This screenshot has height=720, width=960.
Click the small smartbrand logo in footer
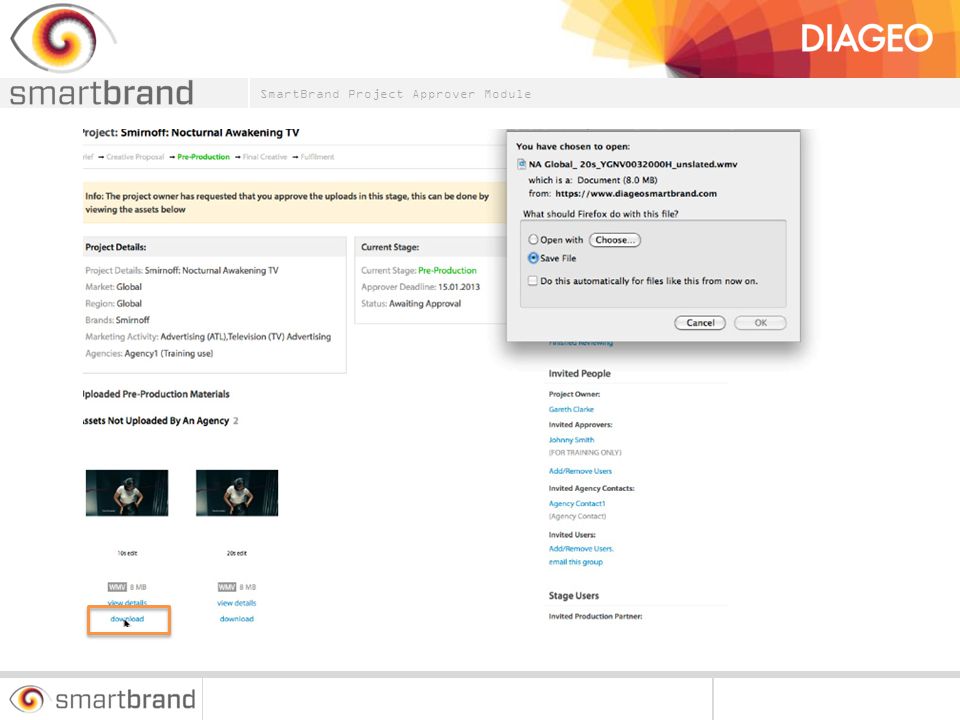click(x=102, y=699)
